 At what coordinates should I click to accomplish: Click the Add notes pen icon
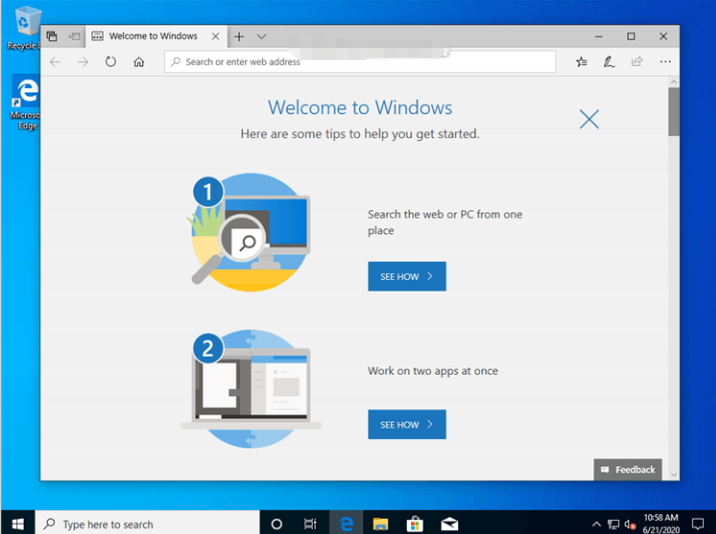point(609,62)
